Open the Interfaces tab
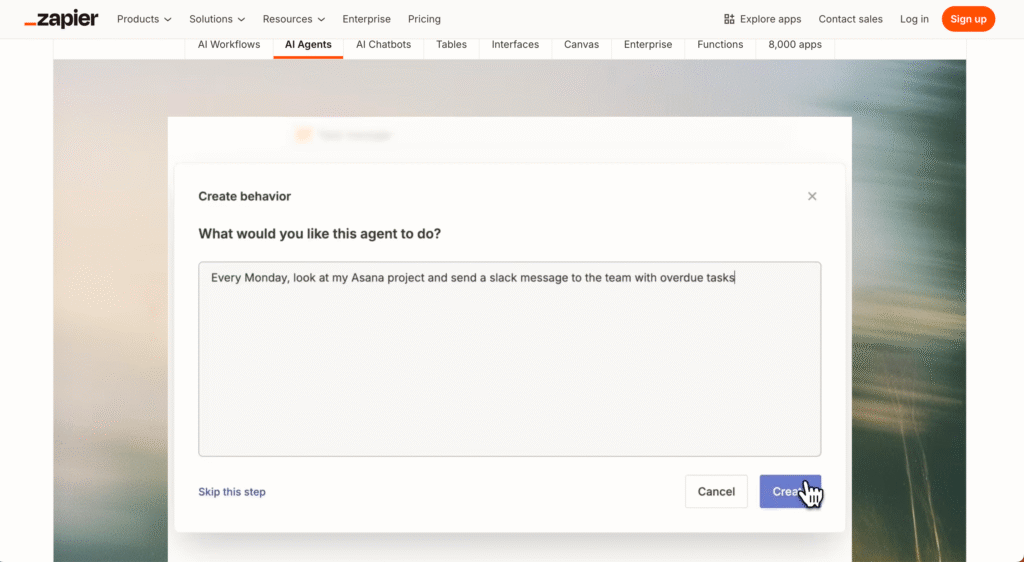 (x=515, y=44)
